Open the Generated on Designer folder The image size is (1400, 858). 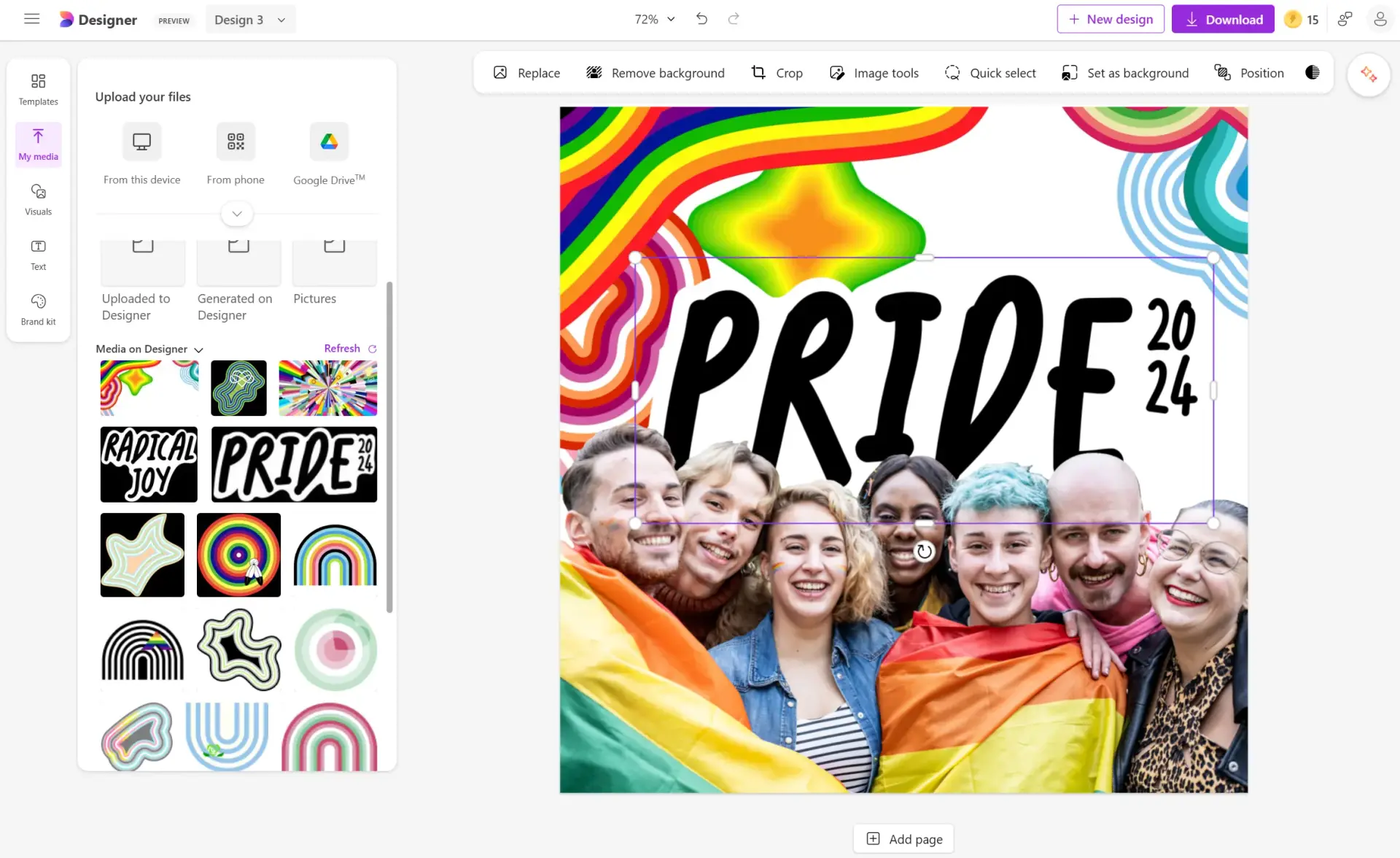(238, 282)
